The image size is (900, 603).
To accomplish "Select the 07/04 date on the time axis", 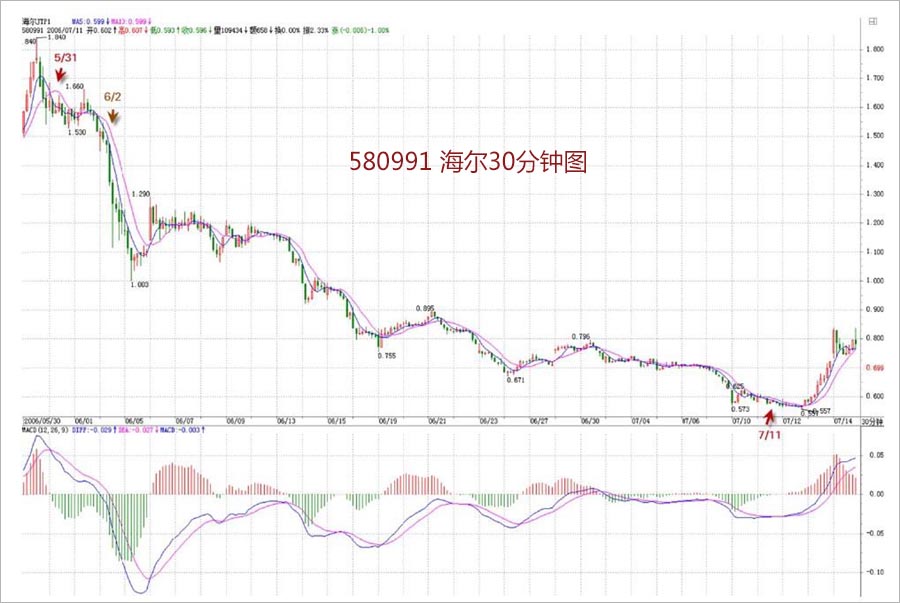I will coord(639,421).
